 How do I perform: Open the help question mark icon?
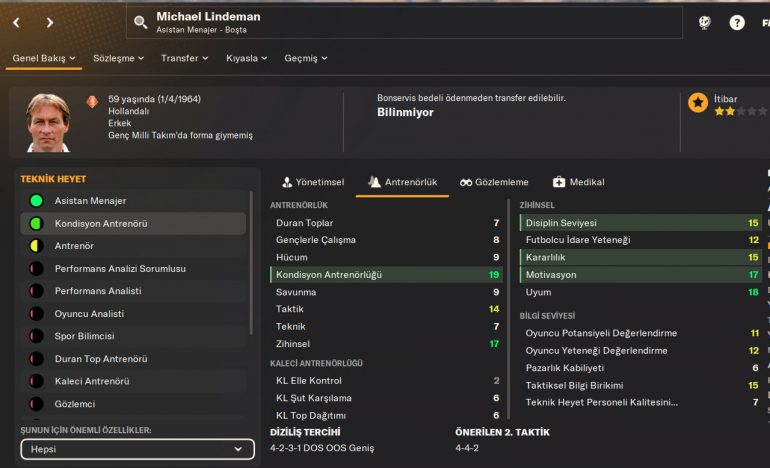[x=737, y=22]
